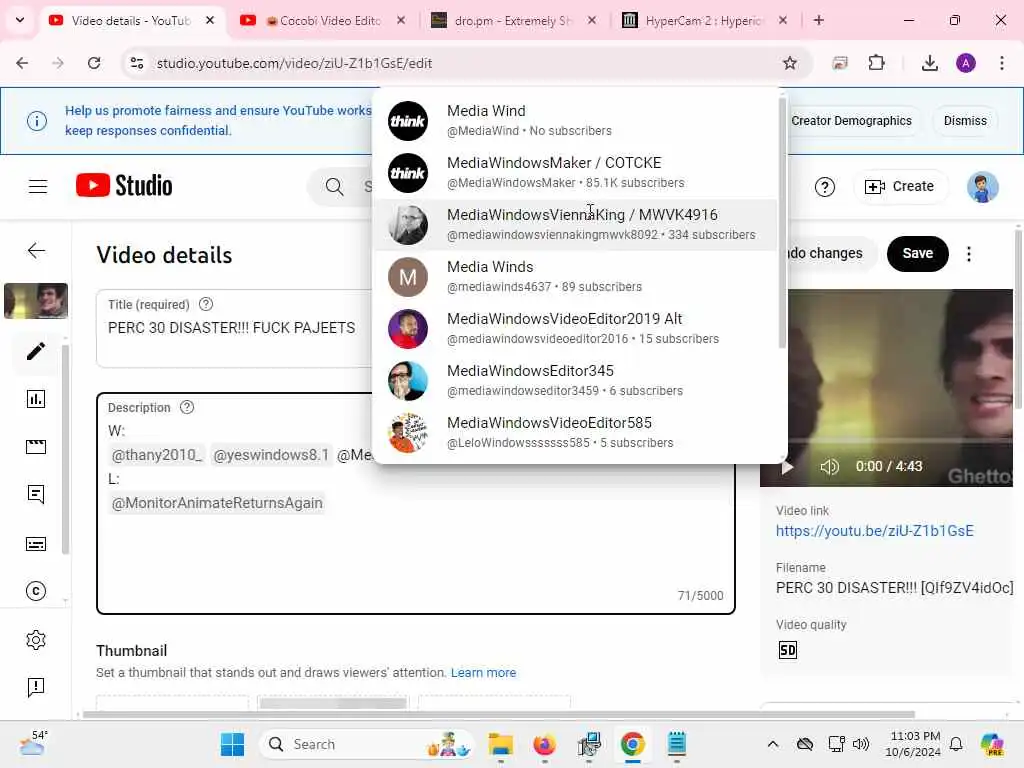The width and height of the screenshot is (1024, 768).
Task: Select the MediaWindowsVideoEditor585 suggestion
Action: [575, 432]
